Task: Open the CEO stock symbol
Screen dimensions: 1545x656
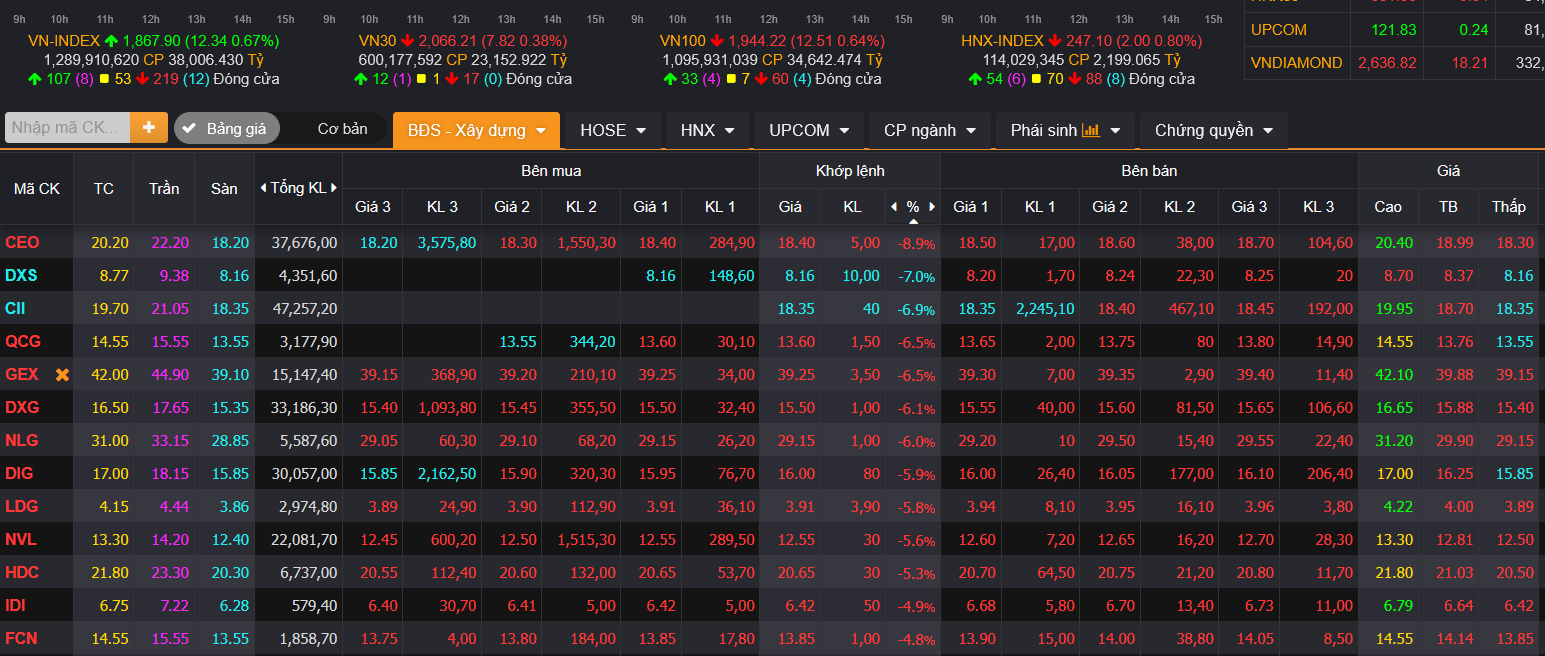Action: point(22,243)
